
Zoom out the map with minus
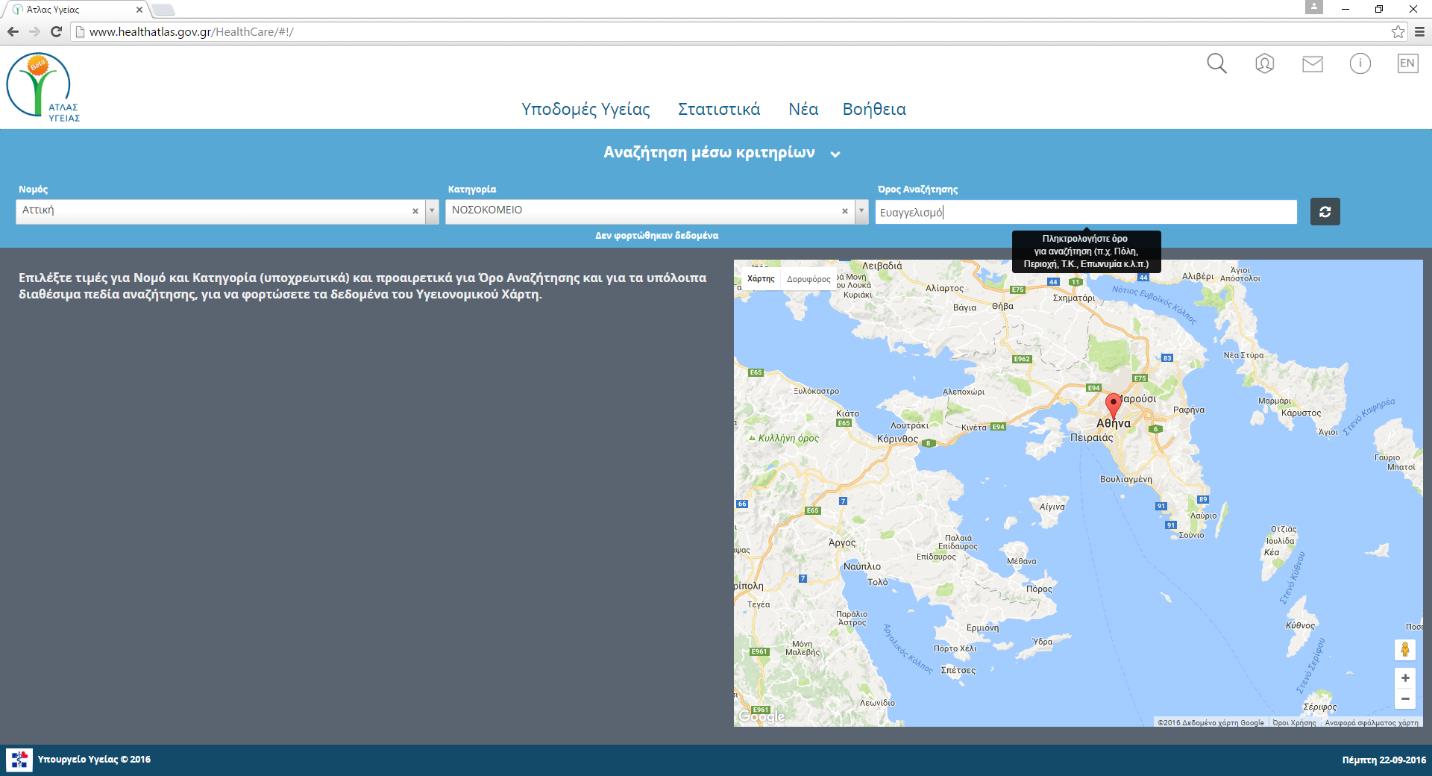(1405, 699)
